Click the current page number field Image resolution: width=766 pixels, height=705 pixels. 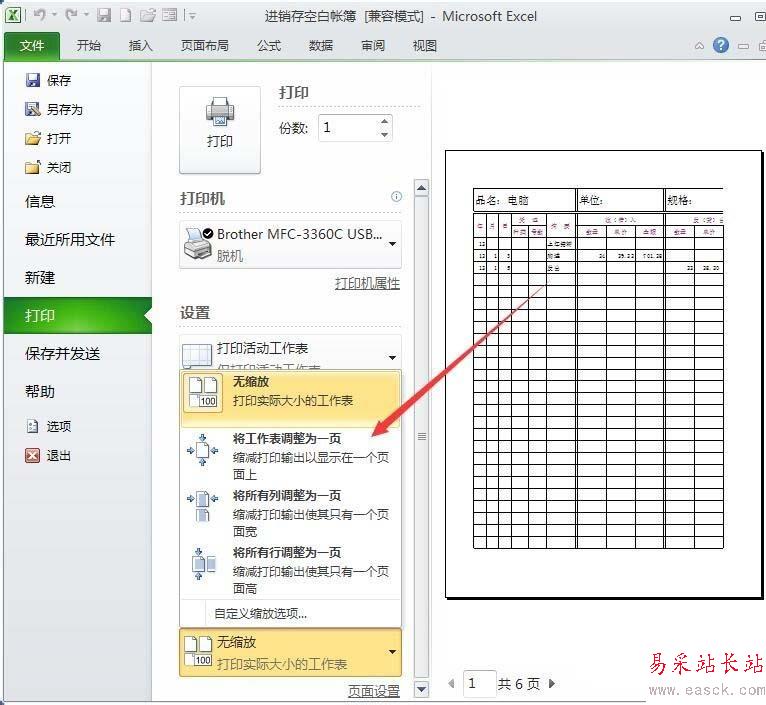pyautogui.click(x=479, y=683)
